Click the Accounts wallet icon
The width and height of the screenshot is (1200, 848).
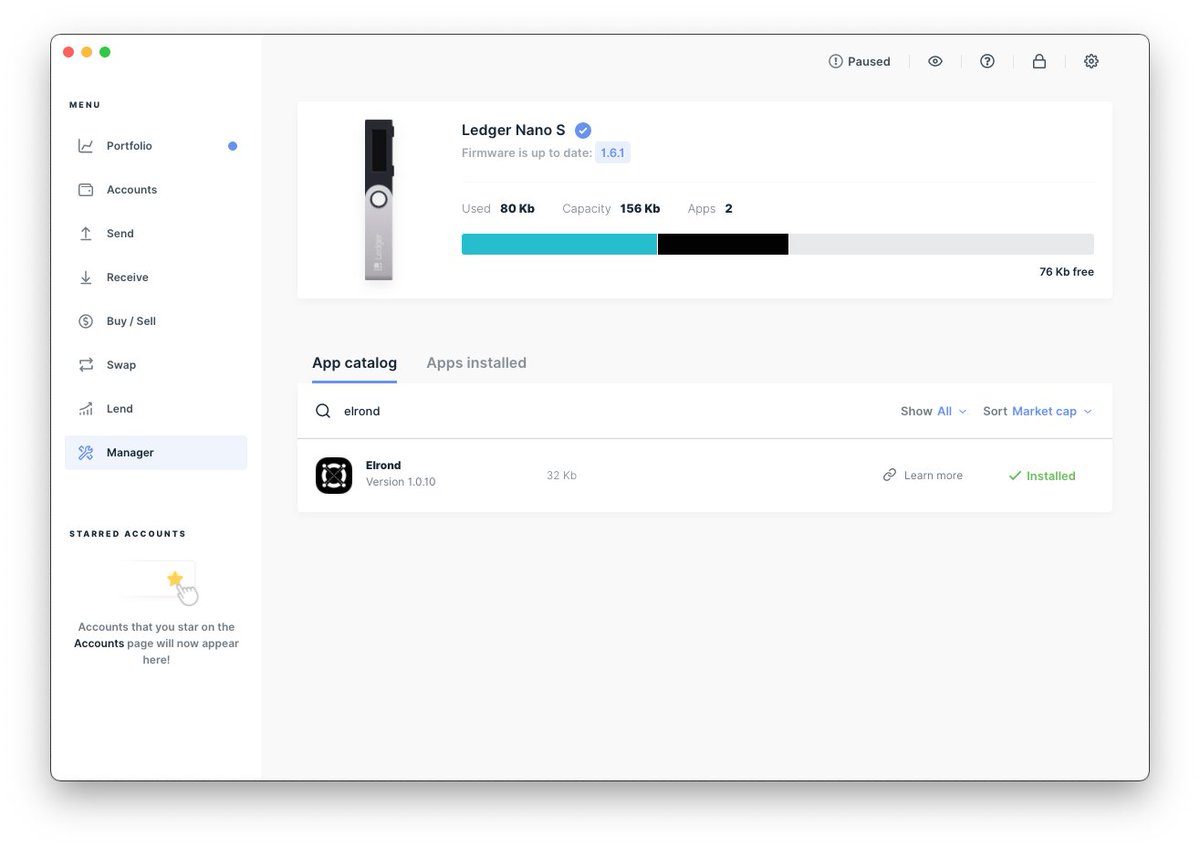pyautogui.click(x=86, y=190)
